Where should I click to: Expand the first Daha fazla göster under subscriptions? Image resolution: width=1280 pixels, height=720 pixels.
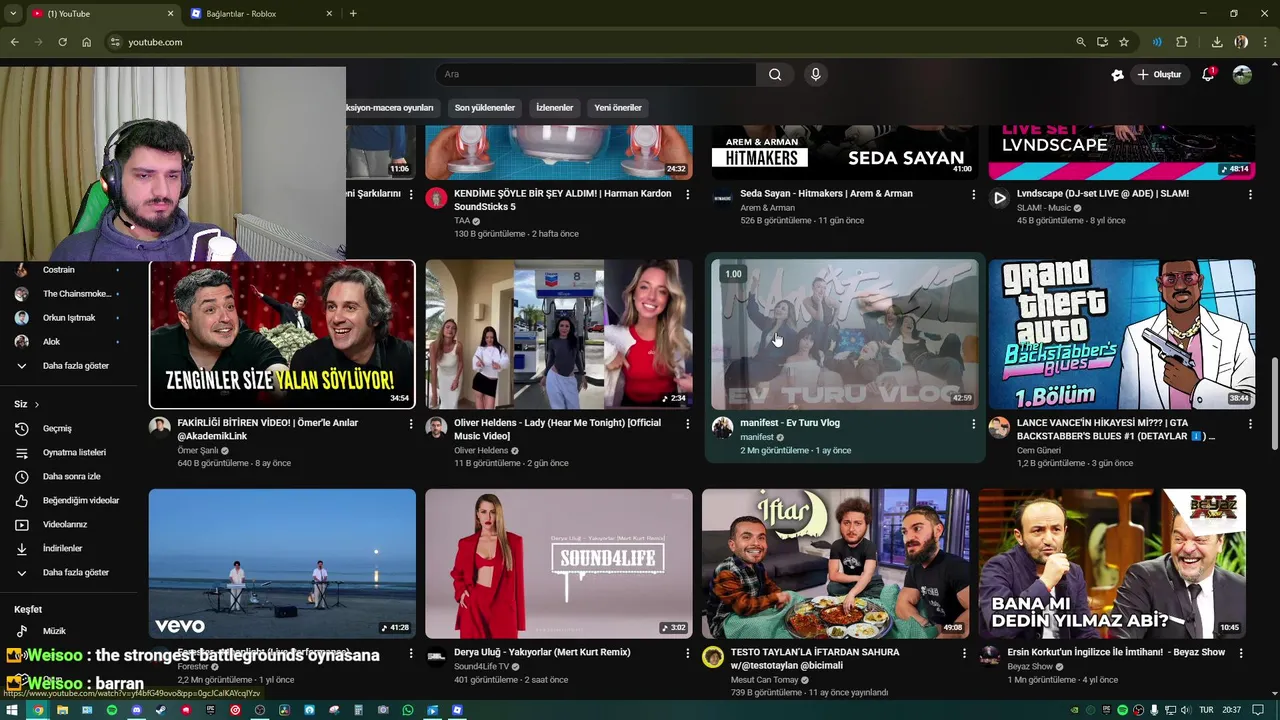pos(70,366)
